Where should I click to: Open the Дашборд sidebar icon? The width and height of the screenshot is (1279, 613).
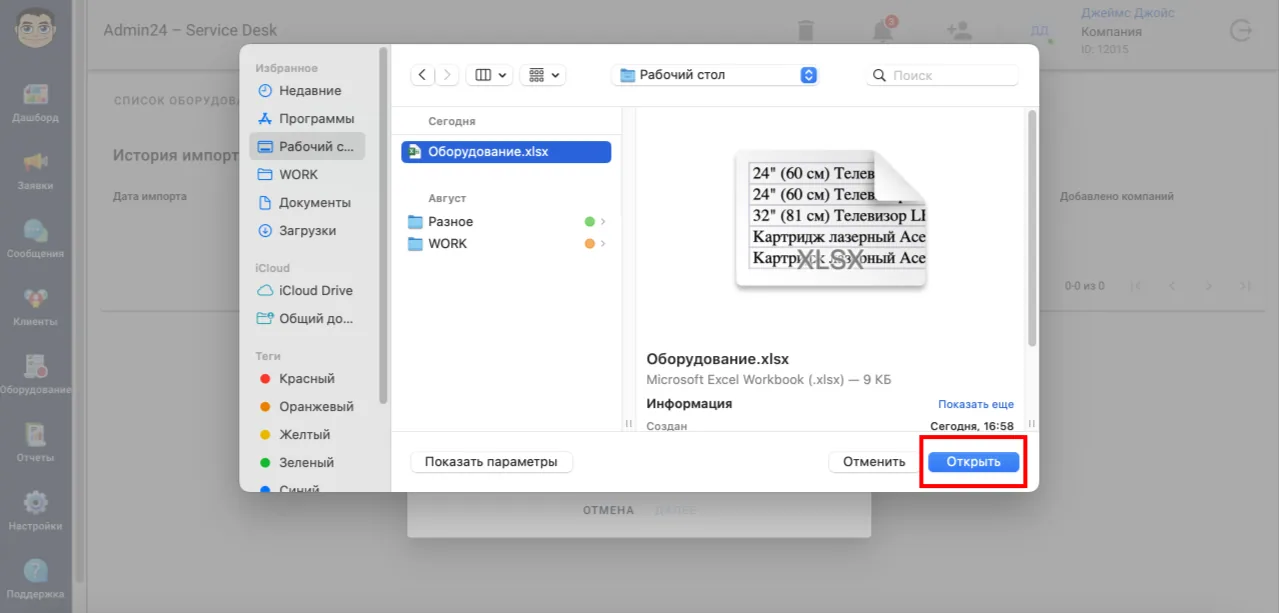(x=35, y=96)
